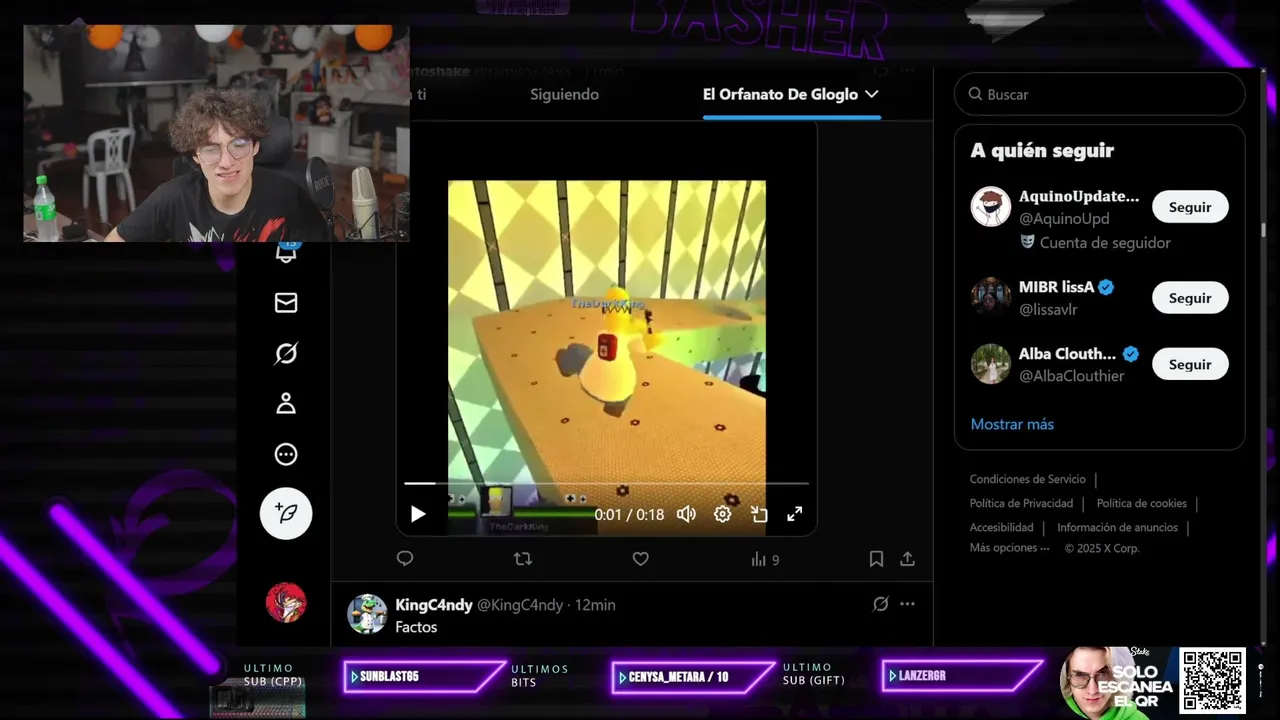View tweet analytics showing 9 views

tap(765, 560)
